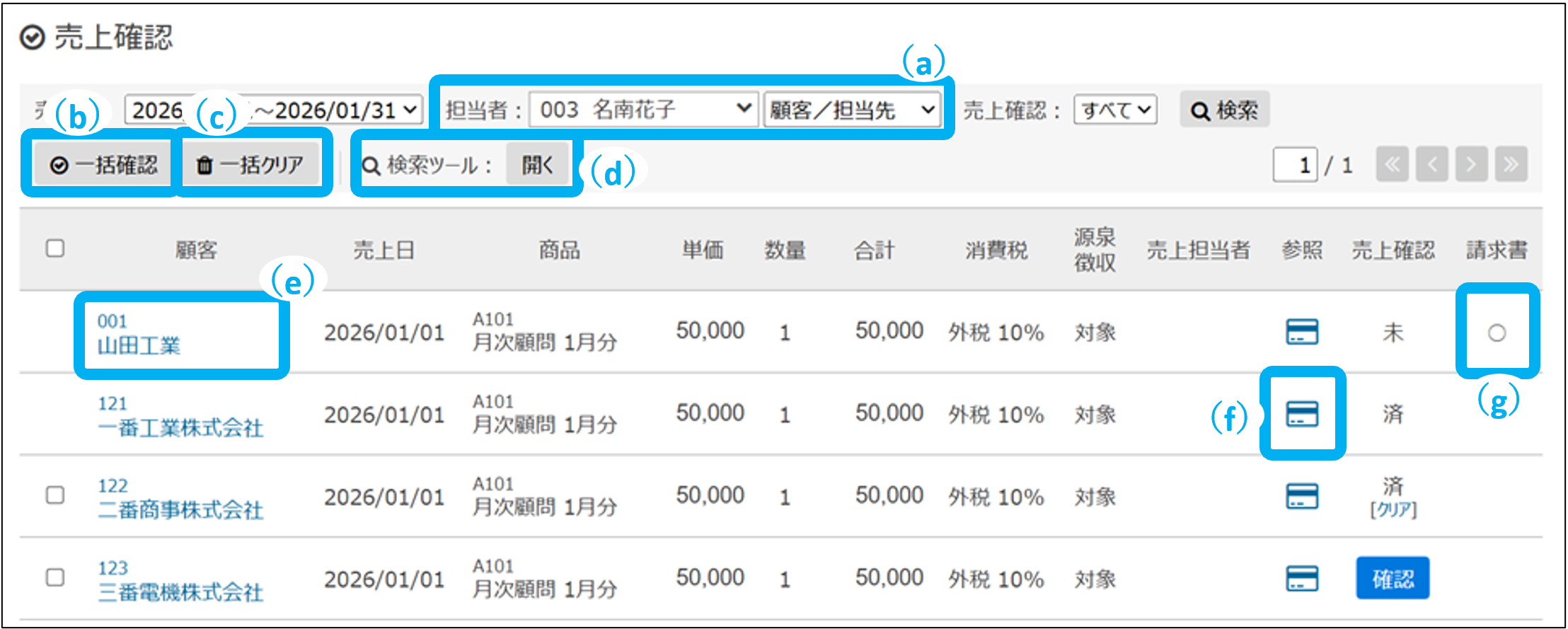Check the box for 三番電機株式会社 row
Viewport: 1568px width, 629px height.
pyautogui.click(x=55, y=577)
